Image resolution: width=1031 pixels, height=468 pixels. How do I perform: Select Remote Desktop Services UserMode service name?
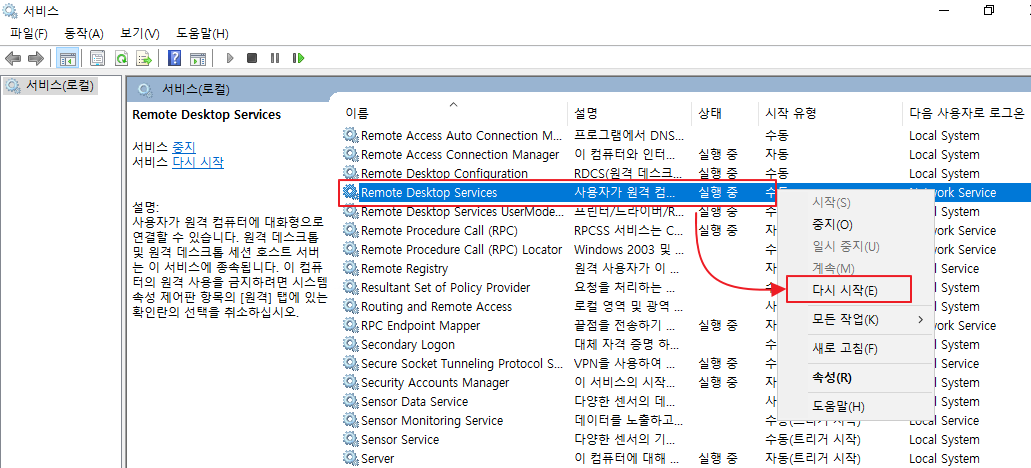coord(462,212)
